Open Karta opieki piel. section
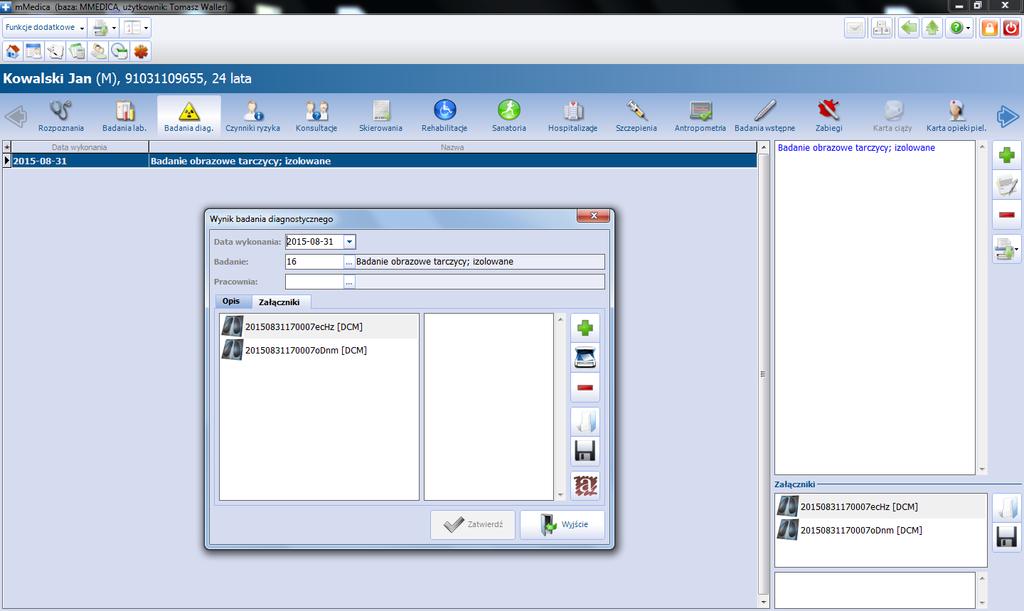The height and width of the screenshot is (611, 1024). click(x=956, y=116)
